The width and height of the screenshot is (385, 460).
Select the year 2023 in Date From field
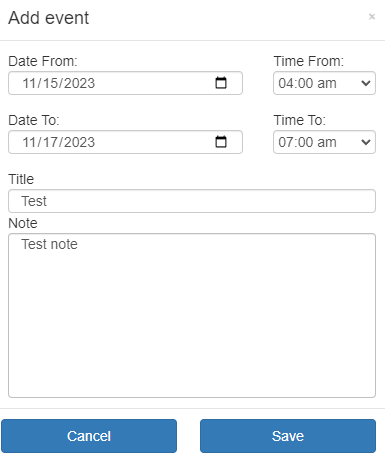point(80,83)
